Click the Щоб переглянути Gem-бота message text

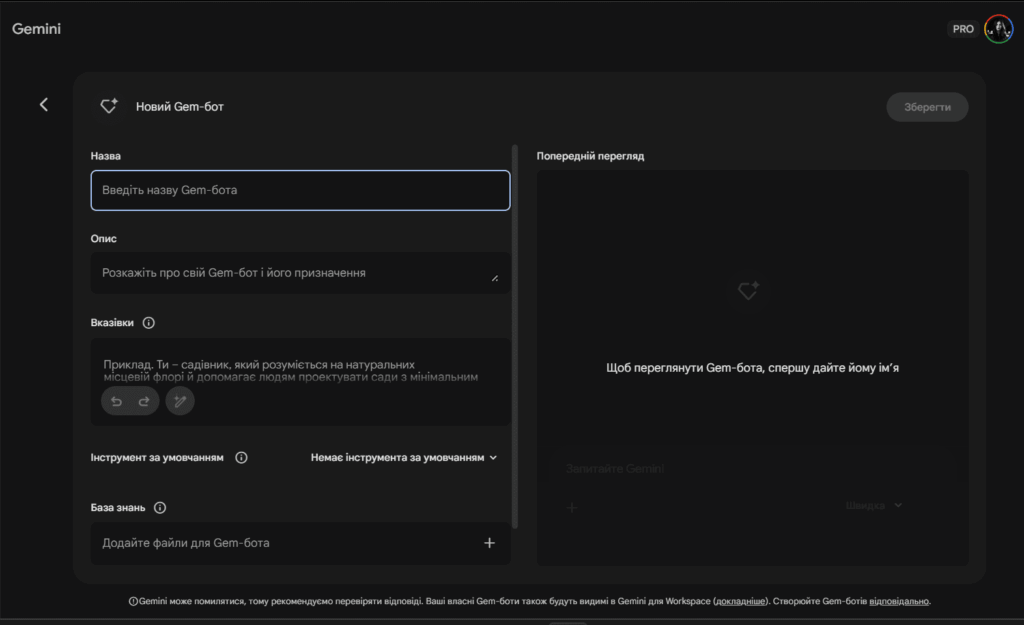click(752, 368)
